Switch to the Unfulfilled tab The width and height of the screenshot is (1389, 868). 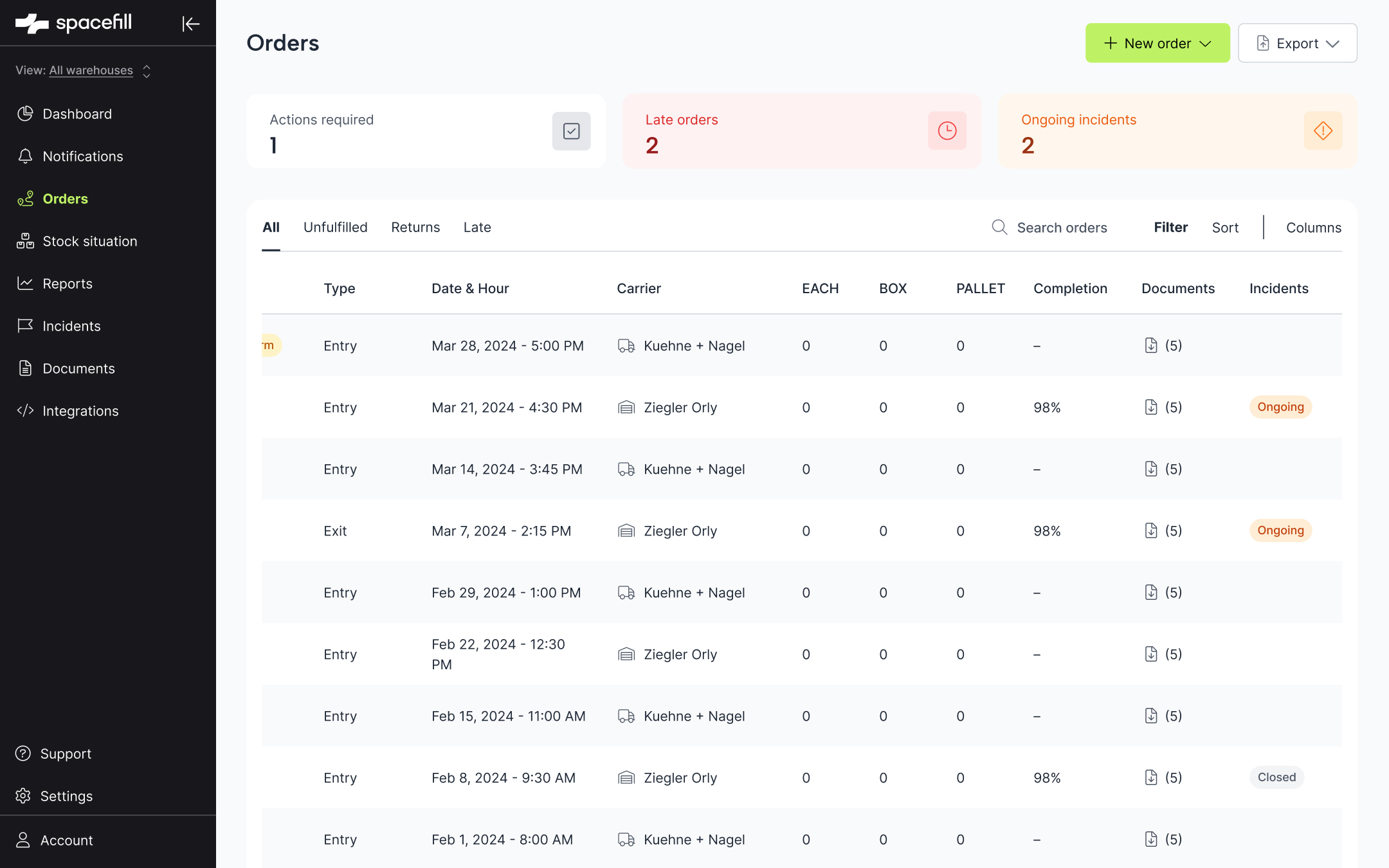[336, 228]
